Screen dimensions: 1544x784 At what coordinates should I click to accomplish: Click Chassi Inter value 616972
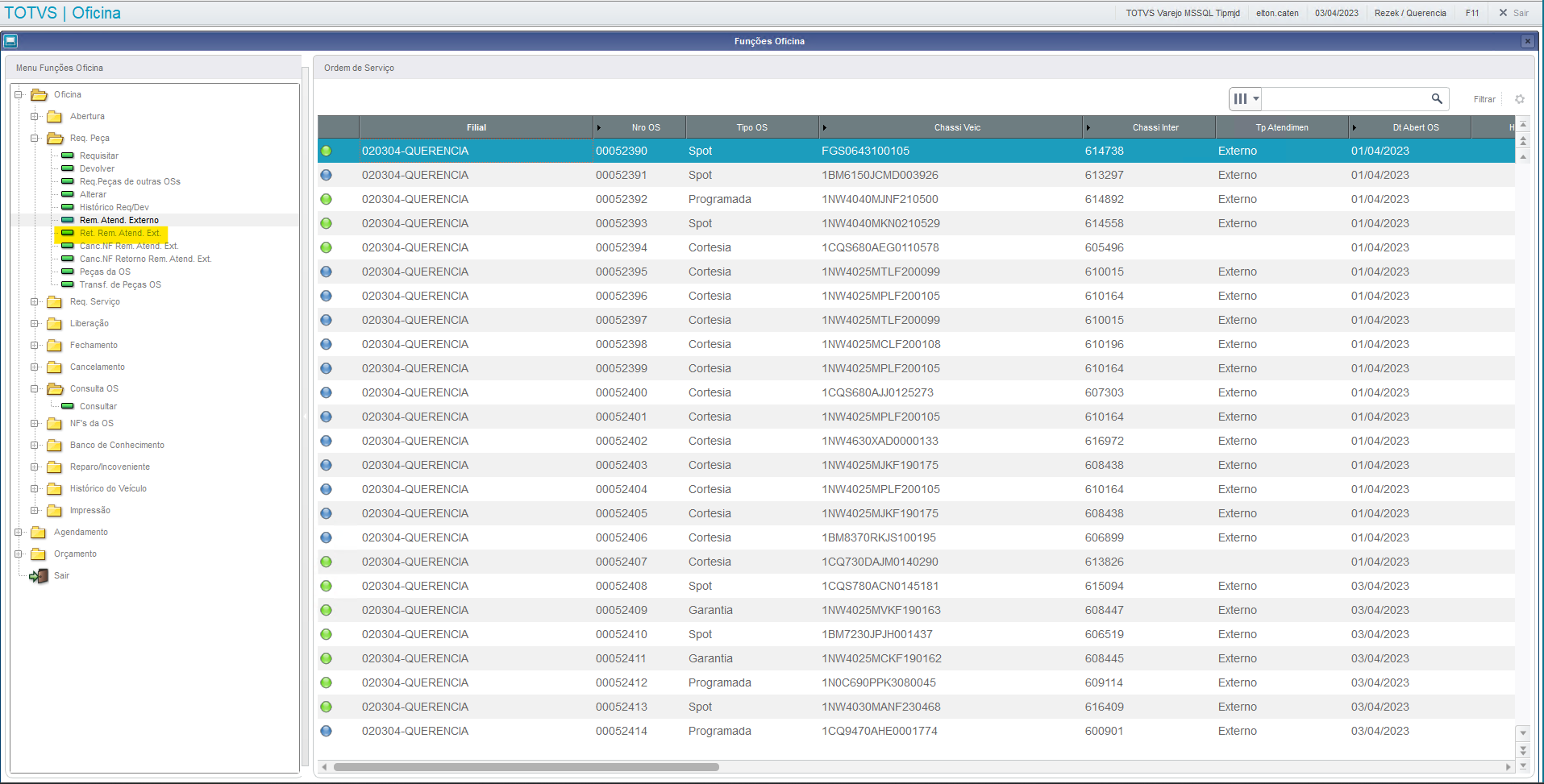(1105, 441)
